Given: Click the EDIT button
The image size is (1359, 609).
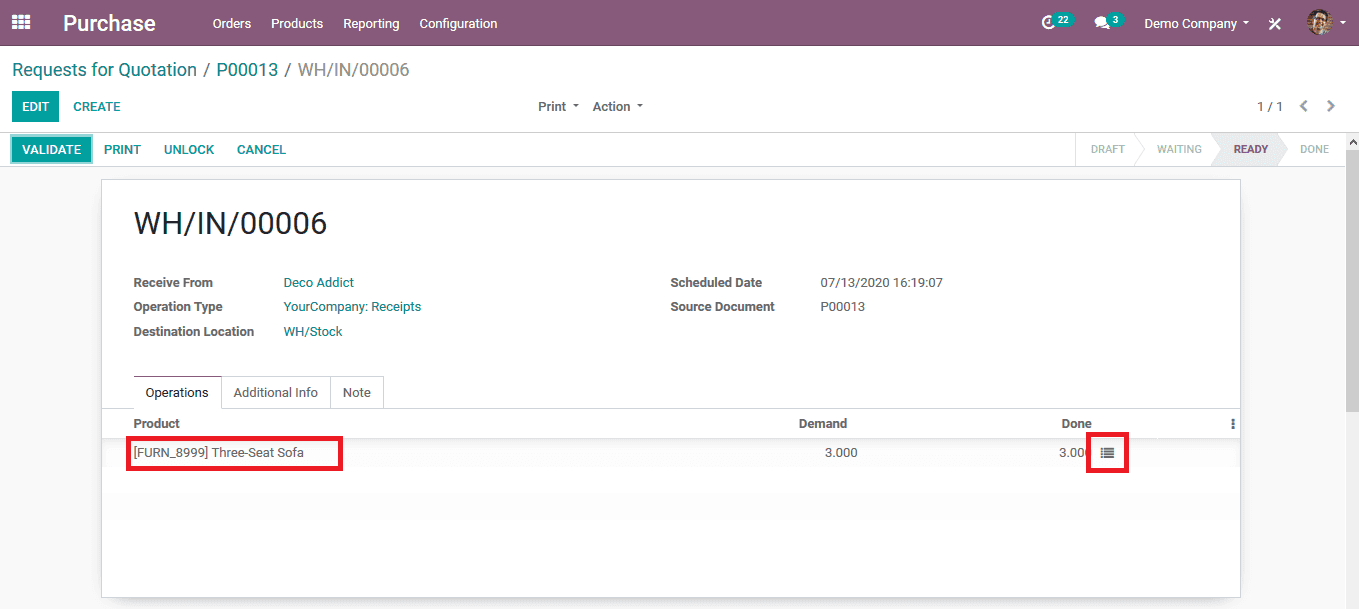Looking at the screenshot, I should [36, 107].
